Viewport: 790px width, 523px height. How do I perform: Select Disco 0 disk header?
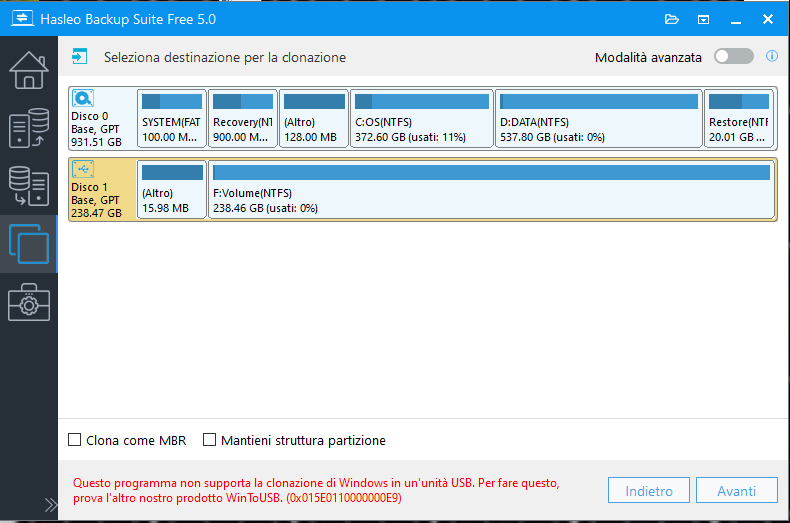click(103, 118)
